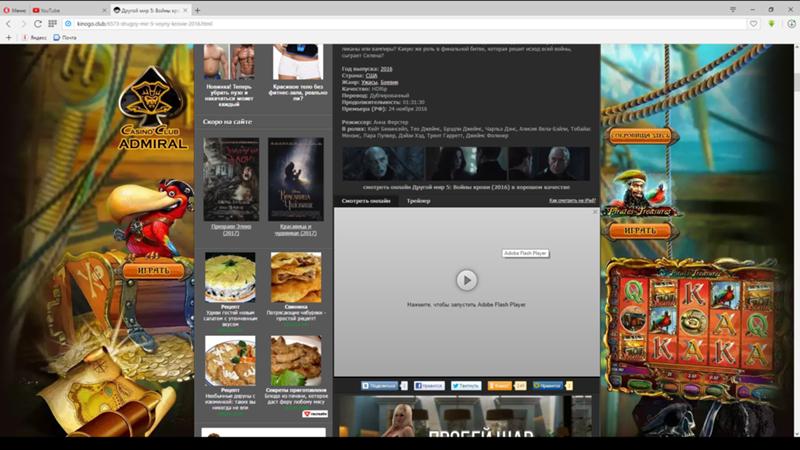Click the Mail.ru Нравится button
Screen dimensions: 800x450
[547, 386]
